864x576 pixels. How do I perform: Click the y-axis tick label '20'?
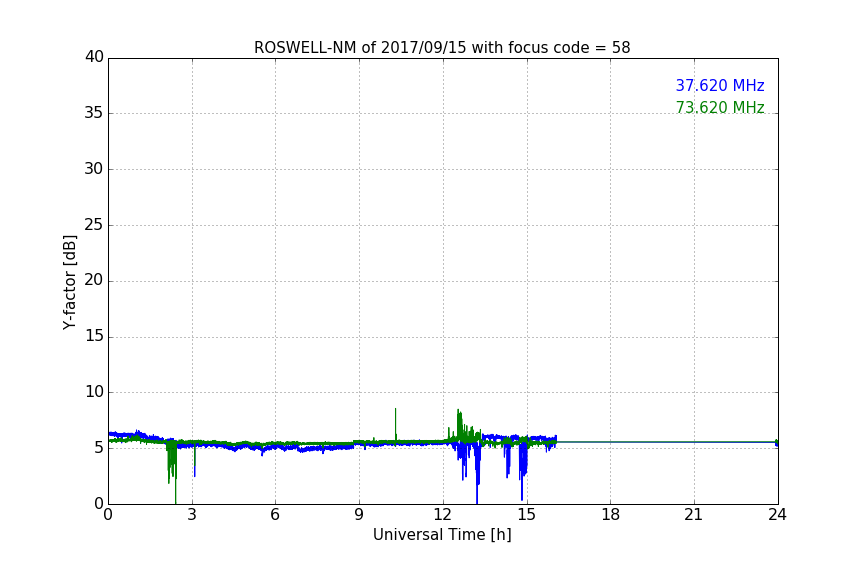(x=94, y=280)
